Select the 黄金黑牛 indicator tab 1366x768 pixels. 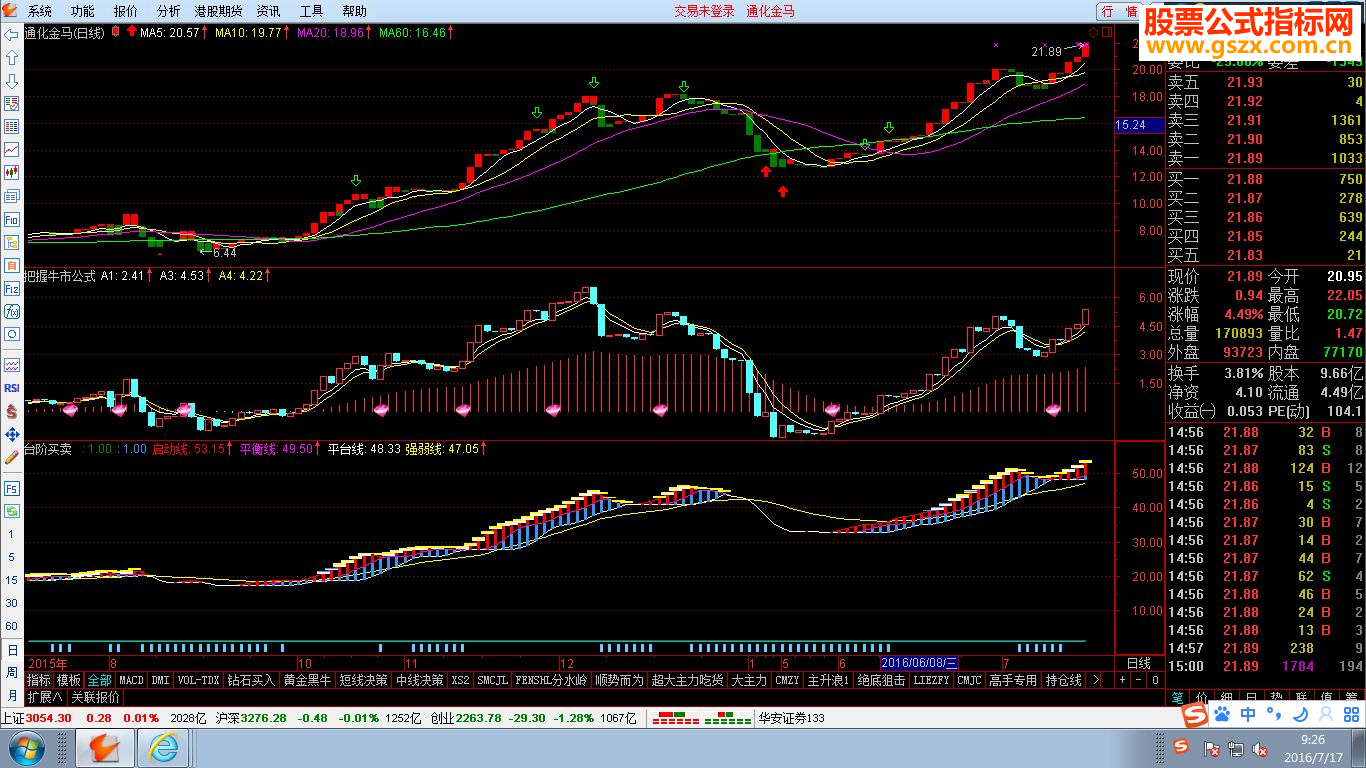tap(307, 680)
